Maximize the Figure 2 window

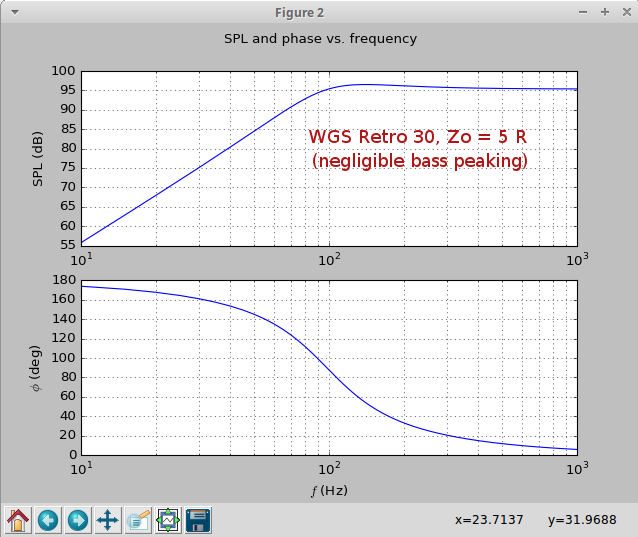(605, 12)
